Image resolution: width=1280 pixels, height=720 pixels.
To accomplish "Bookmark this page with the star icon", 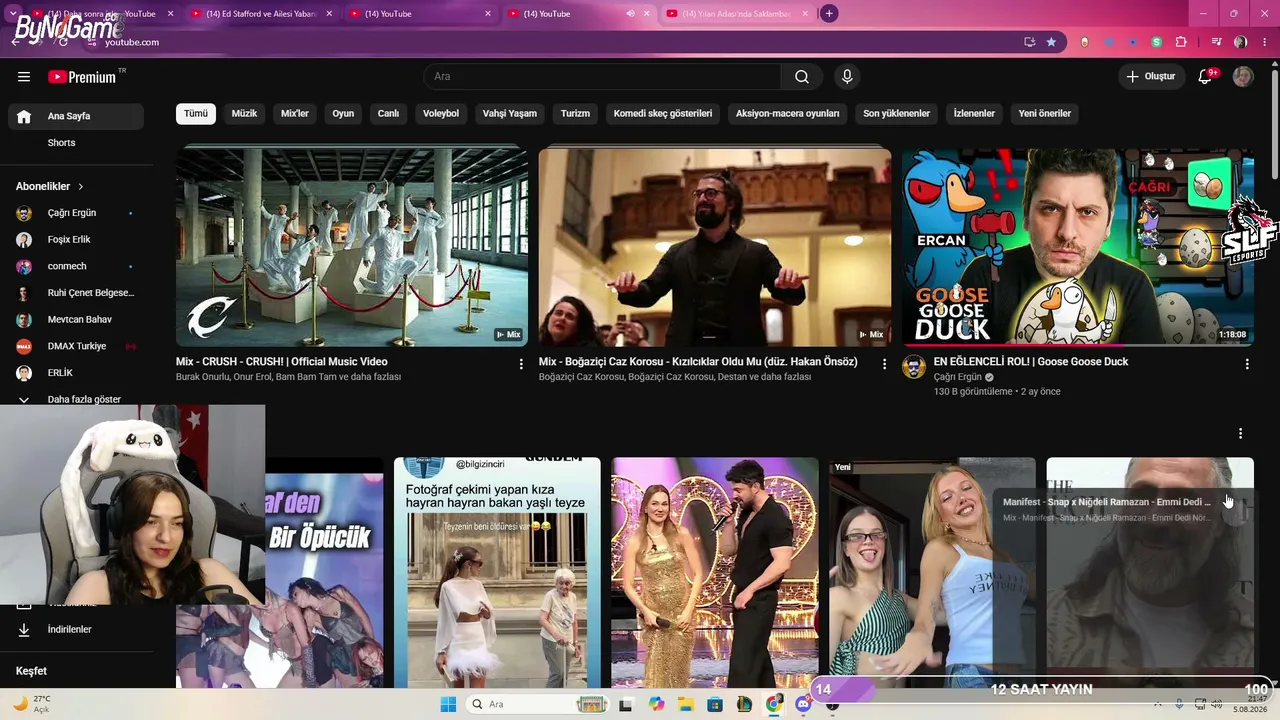I will (x=1051, y=42).
